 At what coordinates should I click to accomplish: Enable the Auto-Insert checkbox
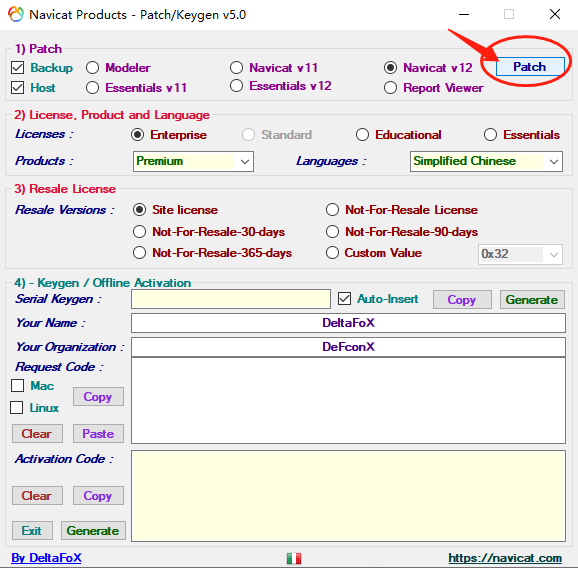pyautogui.click(x=344, y=299)
